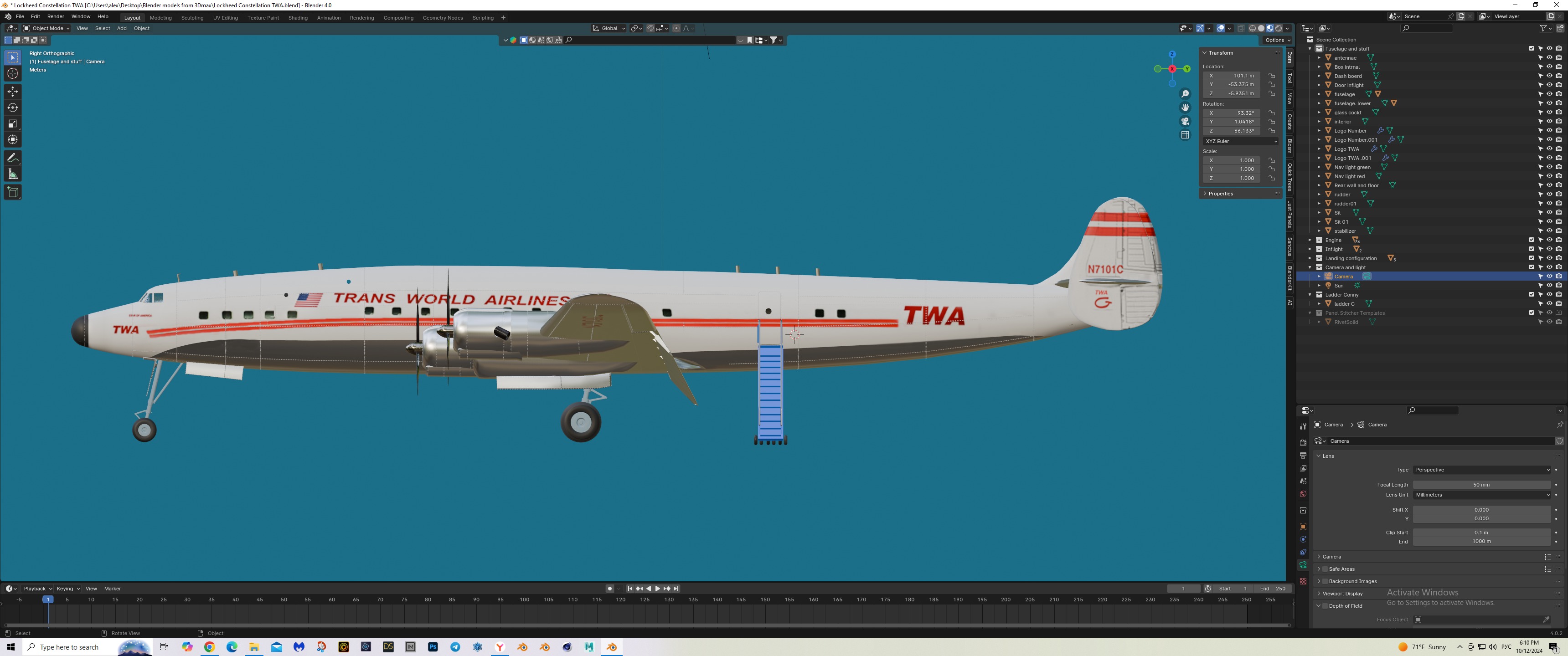The image size is (1568, 656).
Task: Open the Render menu
Action: 56,16
